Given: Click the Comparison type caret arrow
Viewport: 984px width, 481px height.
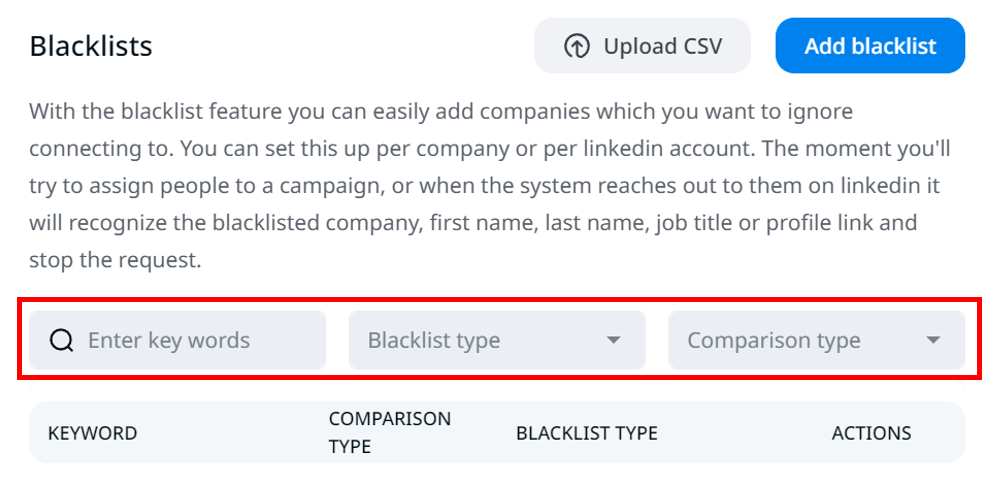Looking at the screenshot, I should 933,340.
